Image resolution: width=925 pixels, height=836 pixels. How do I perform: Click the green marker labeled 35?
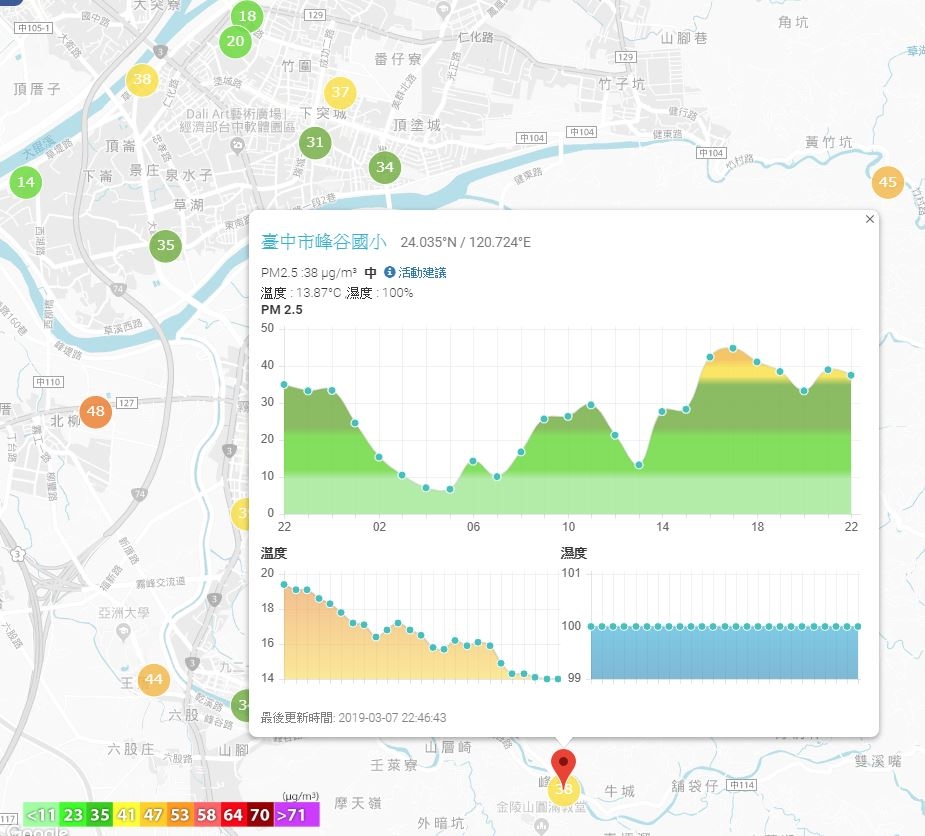[165, 245]
